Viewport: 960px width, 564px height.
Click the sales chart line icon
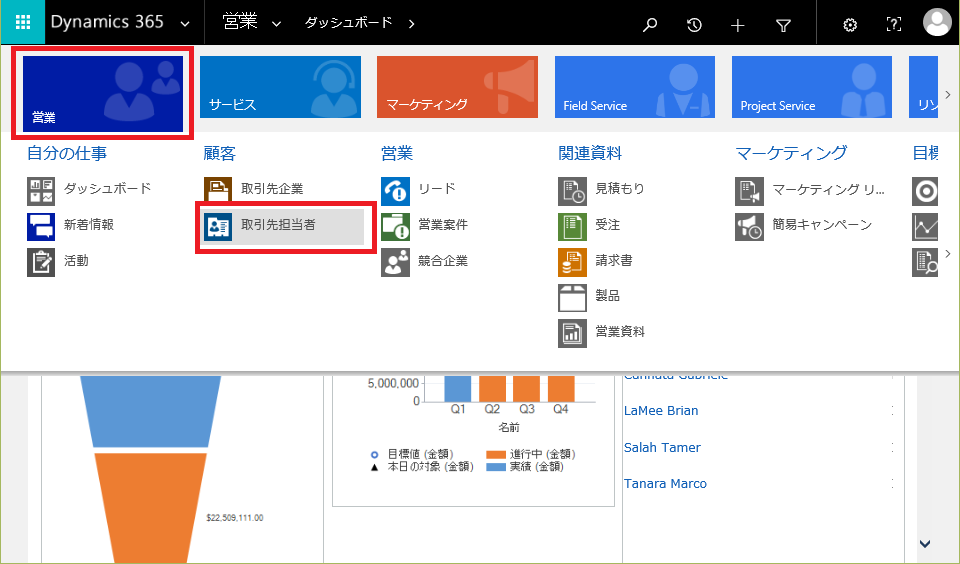pyautogui.click(x=925, y=227)
